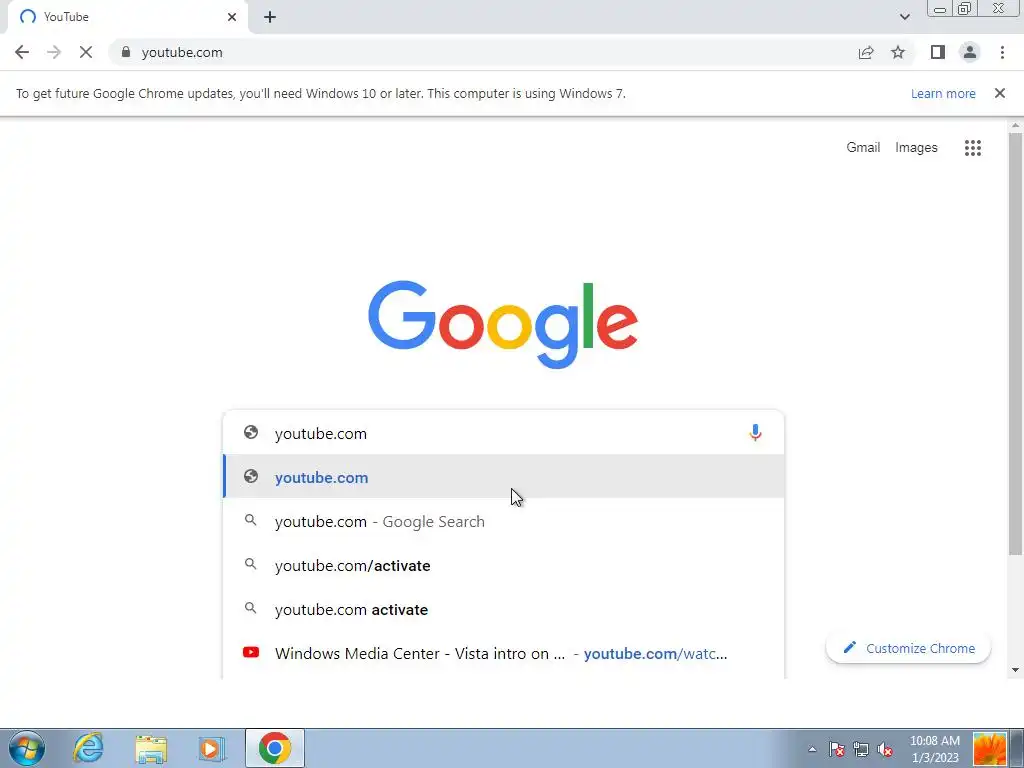The image size is (1024, 768).
Task: Select the YouTube tab
Action: 127,17
